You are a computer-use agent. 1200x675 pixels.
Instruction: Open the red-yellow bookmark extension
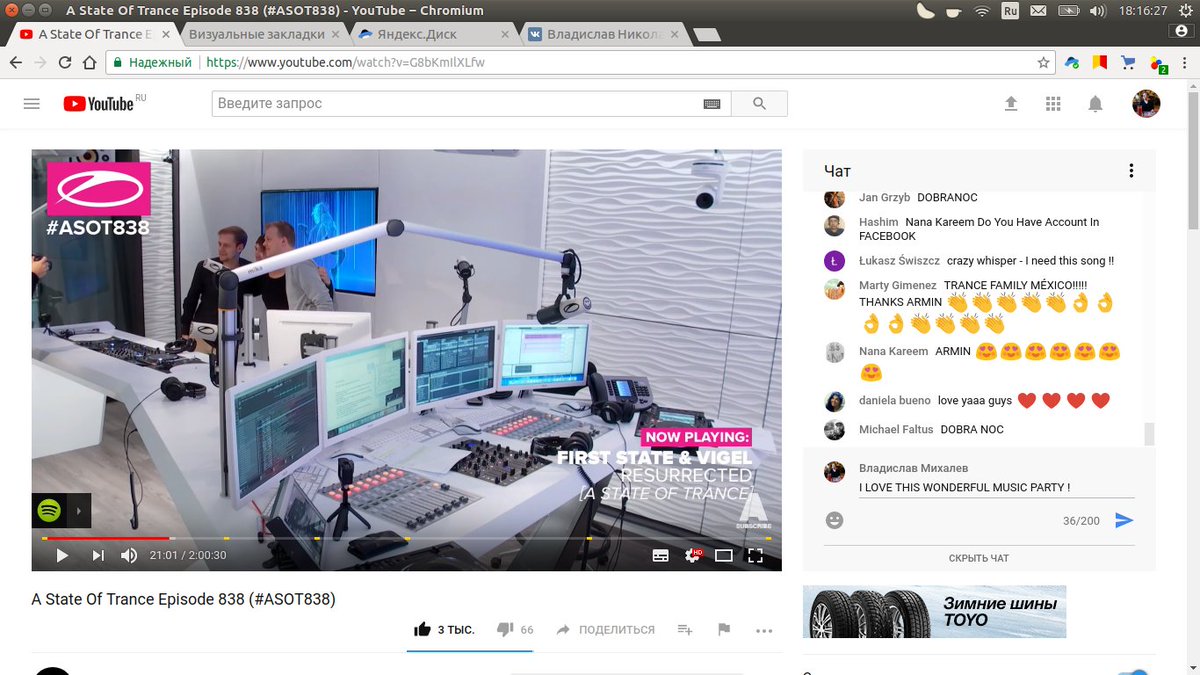1100,62
